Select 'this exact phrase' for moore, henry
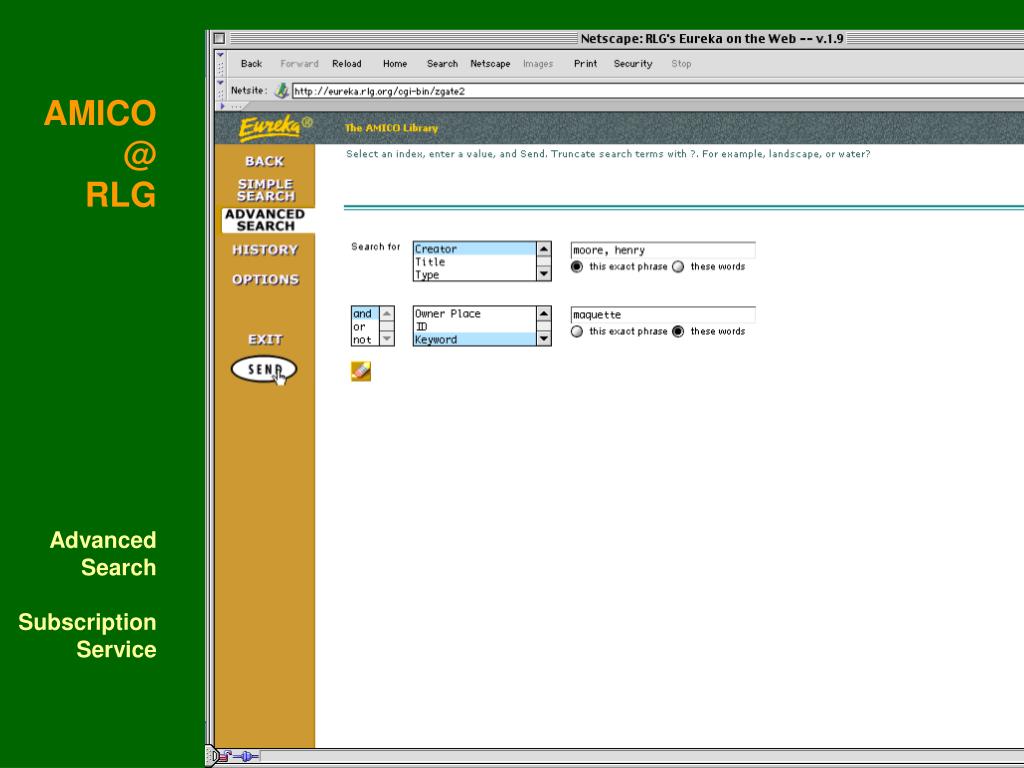Image resolution: width=1024 pixels, height=768 pixels. 577,266
